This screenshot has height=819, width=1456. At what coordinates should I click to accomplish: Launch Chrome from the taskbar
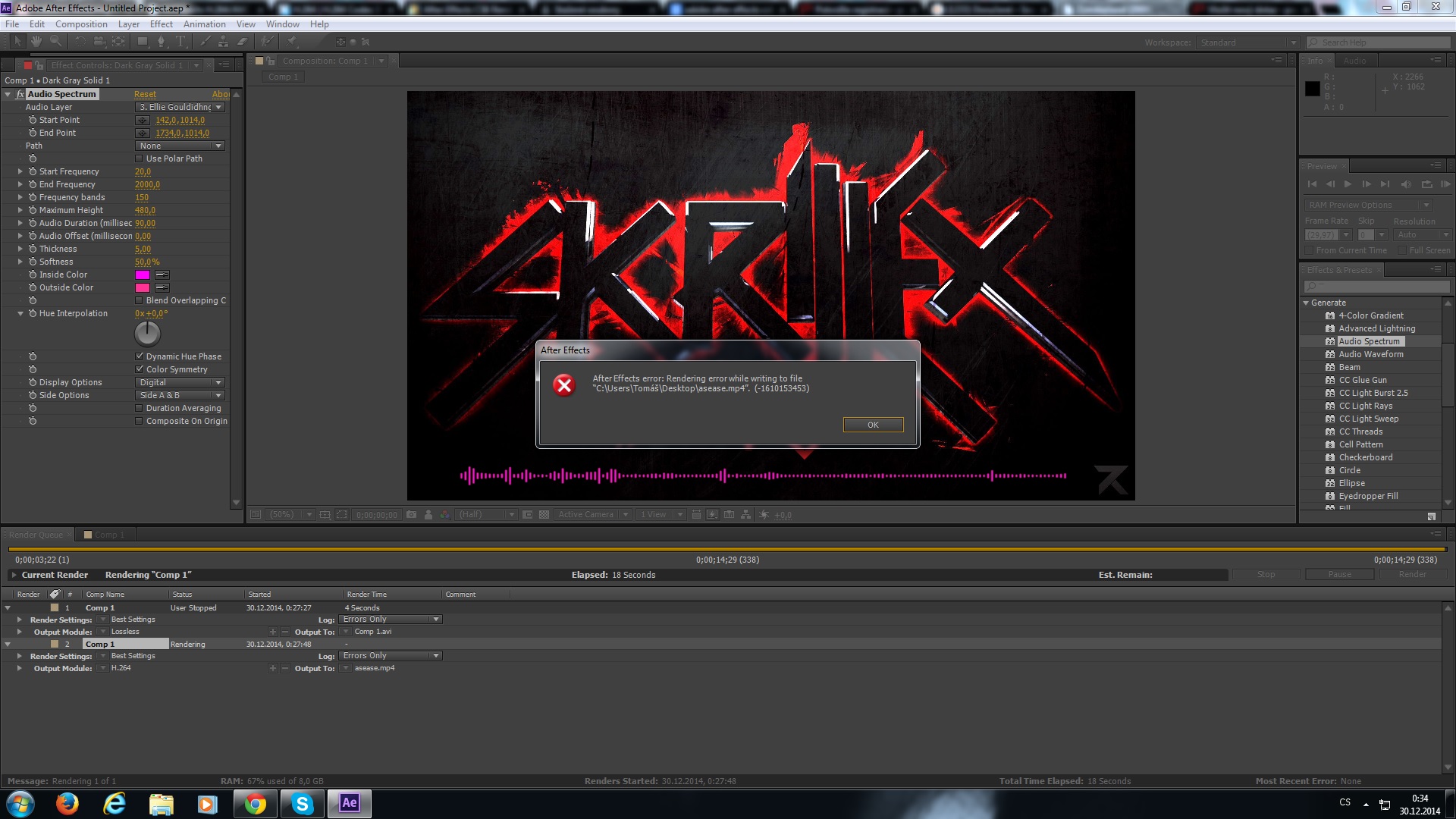(256, 803)
